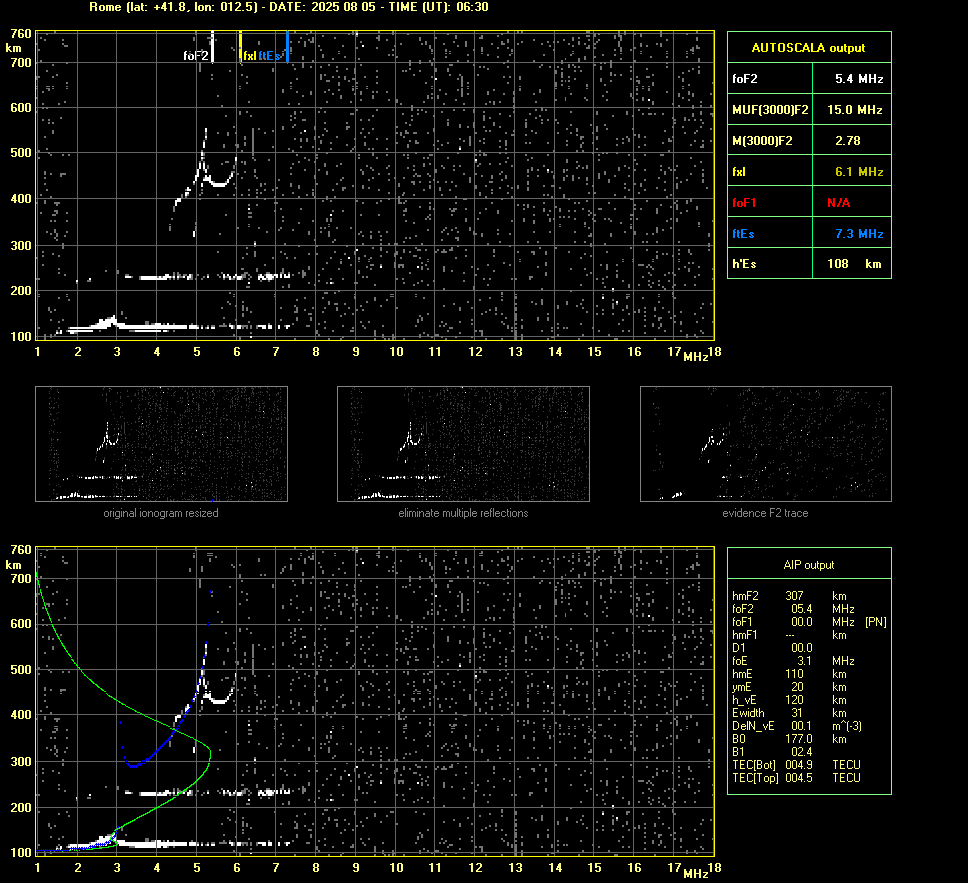The height and width of the screenshot is (883, 968).
Task: Select the 3.1 foE value
Action: pyautogui.click(x=804, y=661)
